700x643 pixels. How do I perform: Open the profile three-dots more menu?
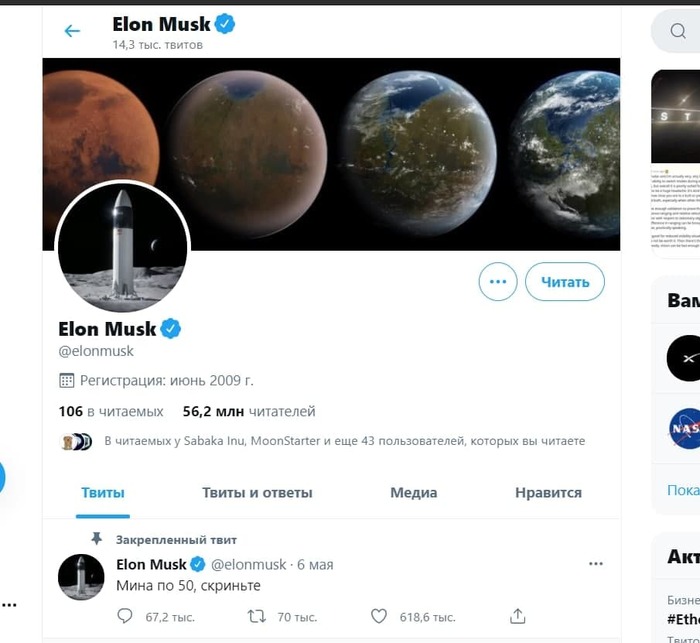coord(498,282)
